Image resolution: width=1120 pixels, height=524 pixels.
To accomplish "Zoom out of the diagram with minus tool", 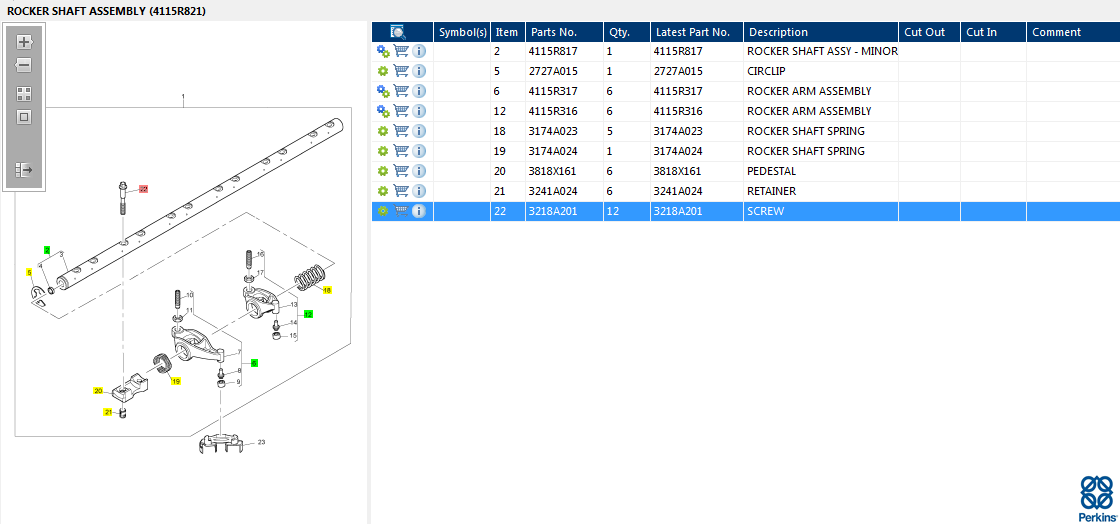I will [24, 65].
